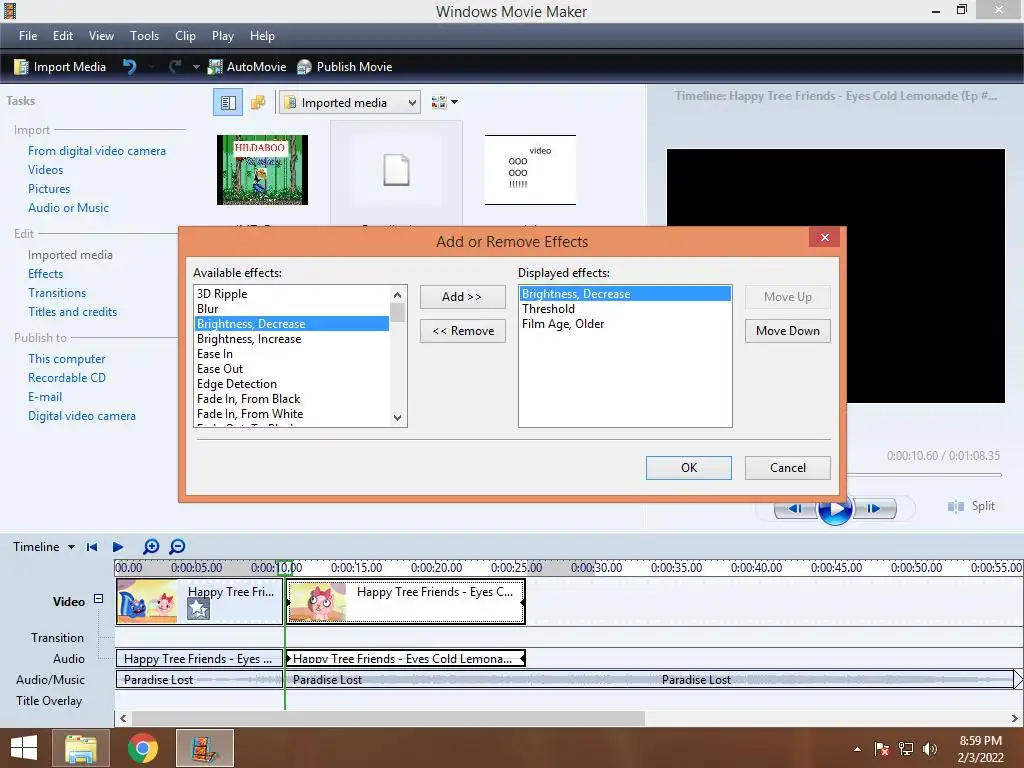
Task: Click the Audio or Music link
Action: pos(69,208)
